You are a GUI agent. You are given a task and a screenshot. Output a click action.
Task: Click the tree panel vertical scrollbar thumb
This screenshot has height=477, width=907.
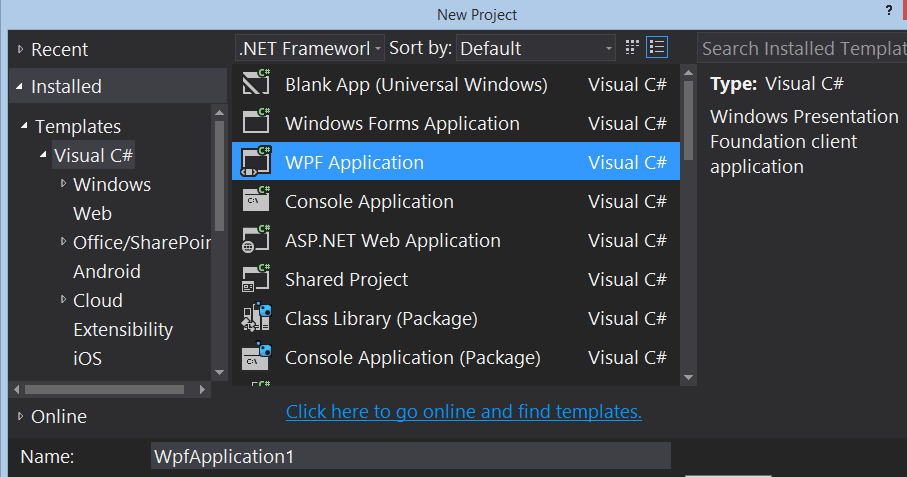[x=219, y=175]
